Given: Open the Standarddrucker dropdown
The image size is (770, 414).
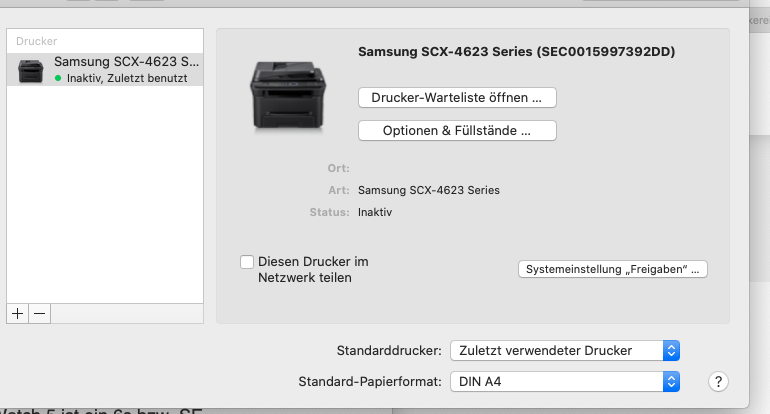Looking at the screenshot, I should (564, 350).
